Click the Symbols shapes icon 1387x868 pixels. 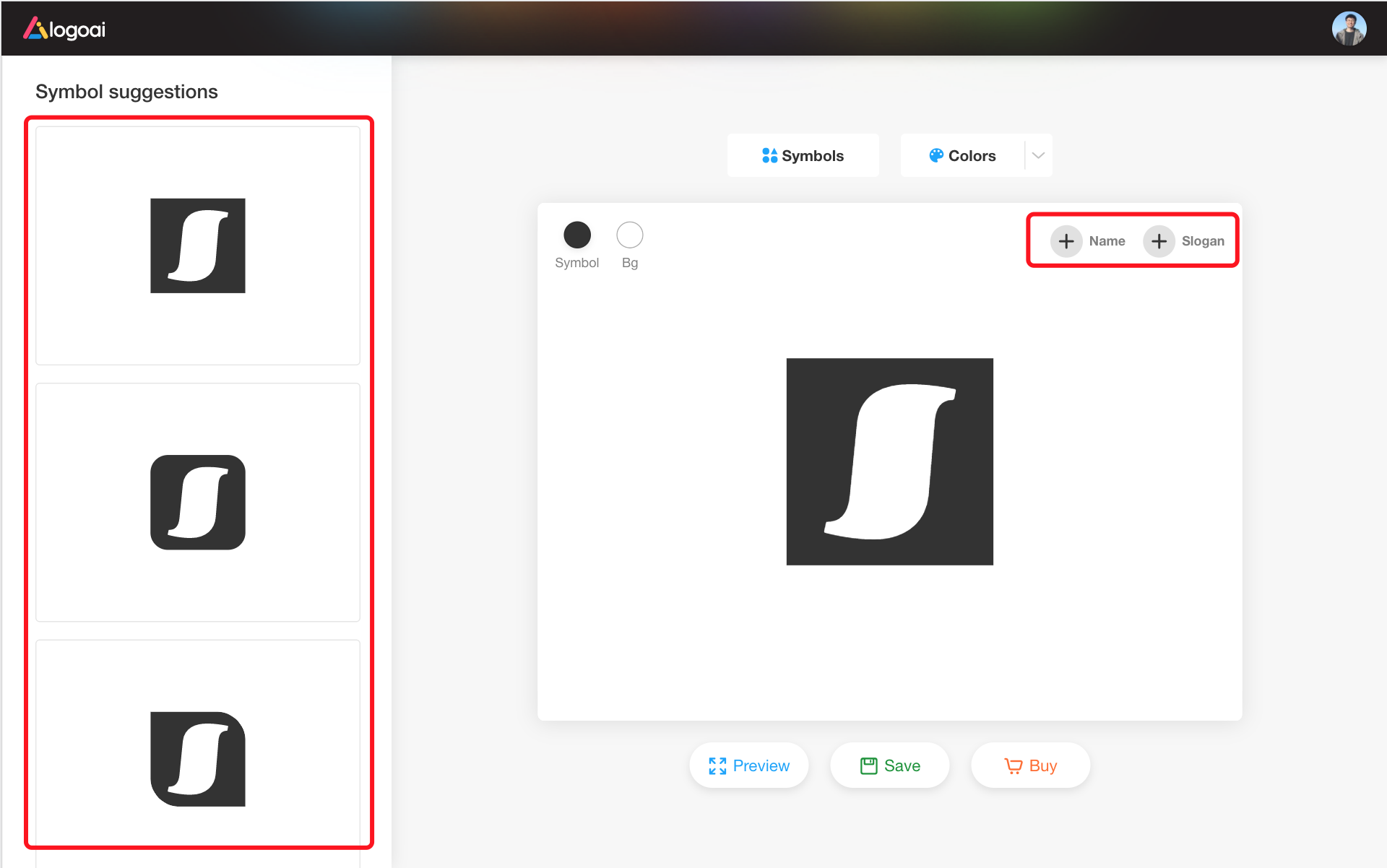coord(769,155)
